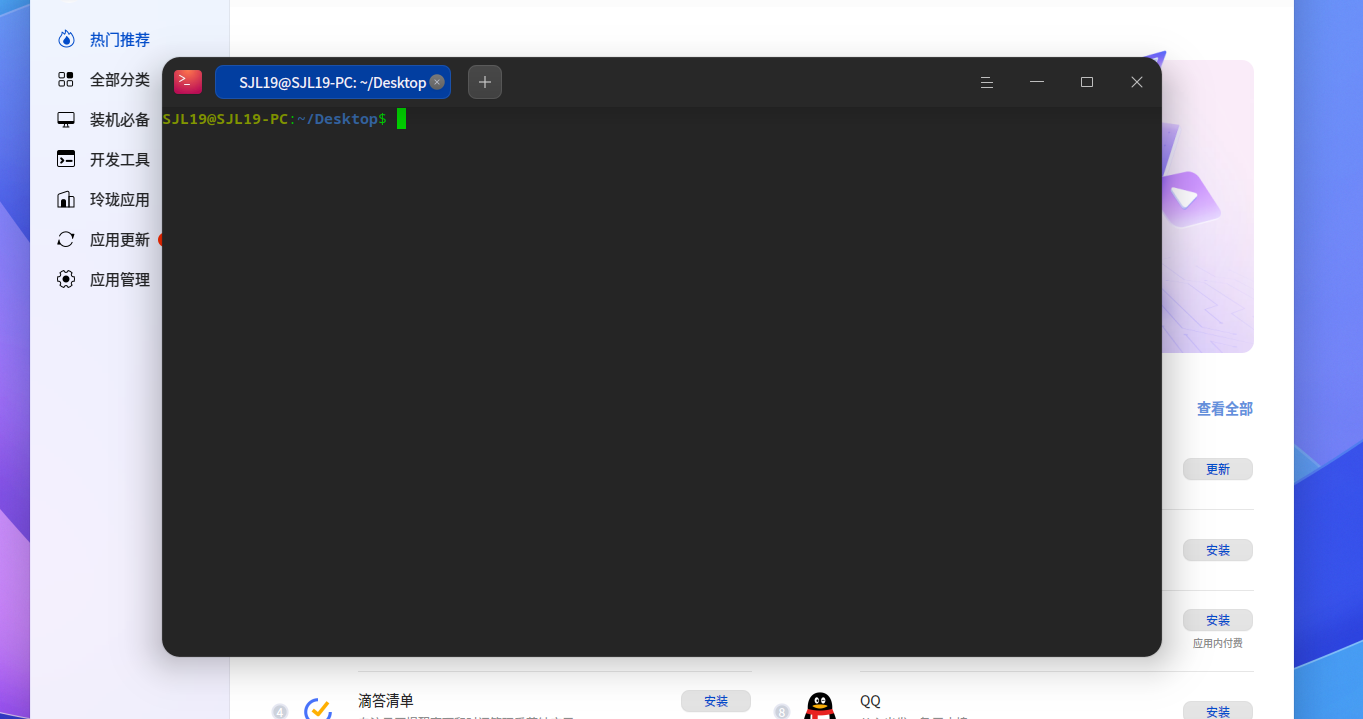Click the grid icon beside 全部分类

point(66,80)
